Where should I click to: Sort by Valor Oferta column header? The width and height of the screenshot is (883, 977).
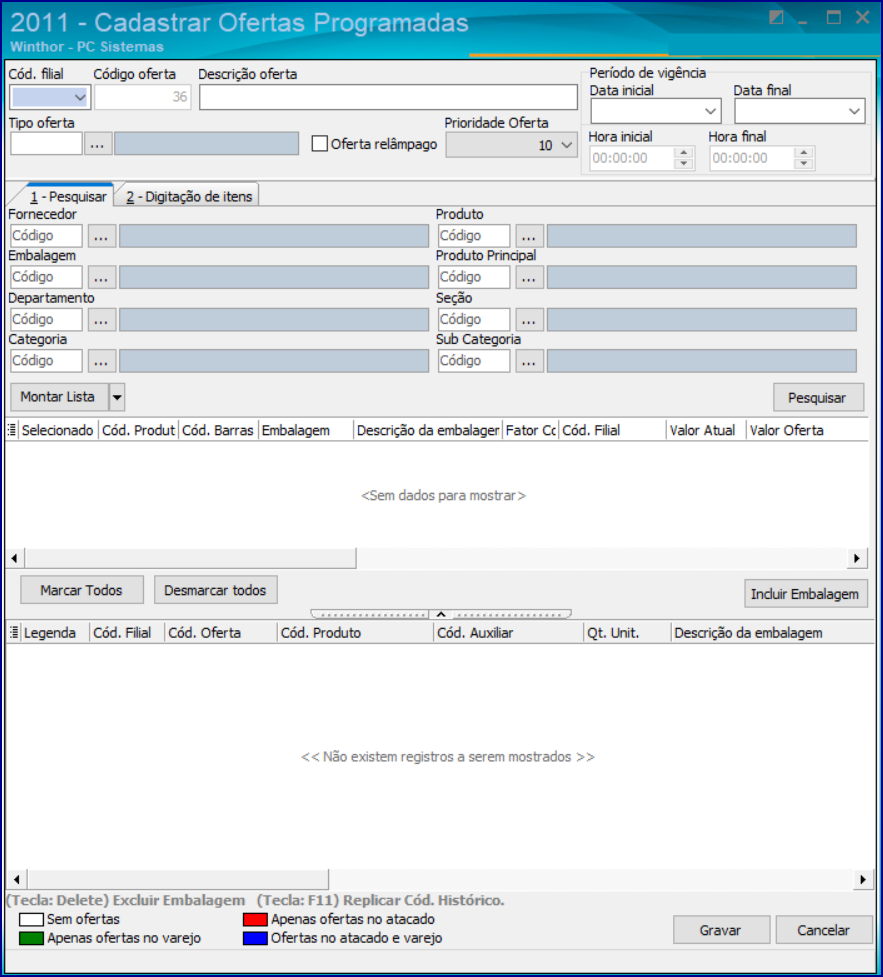808,431
